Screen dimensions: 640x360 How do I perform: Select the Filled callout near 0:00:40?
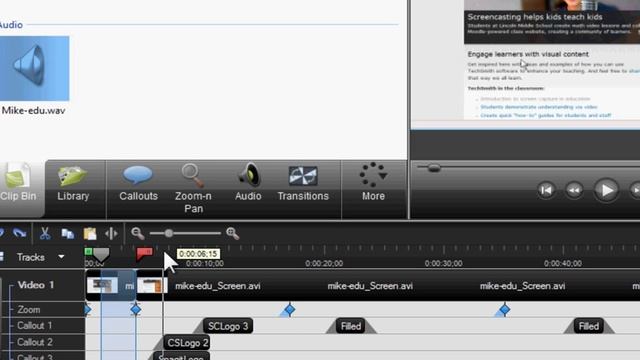point(589,326)
